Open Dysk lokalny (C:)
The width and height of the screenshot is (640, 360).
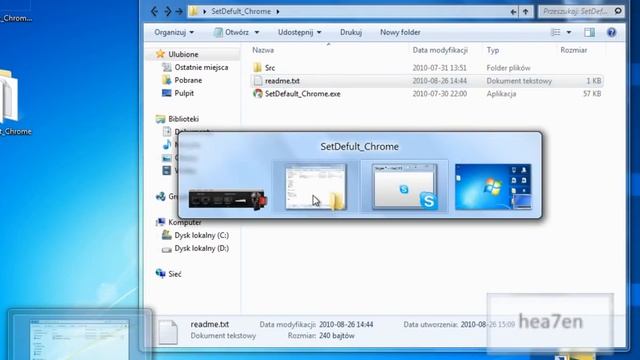202,235
